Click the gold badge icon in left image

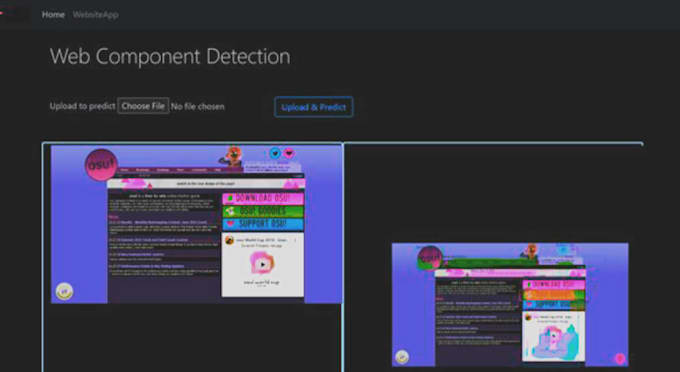(64, 291)
